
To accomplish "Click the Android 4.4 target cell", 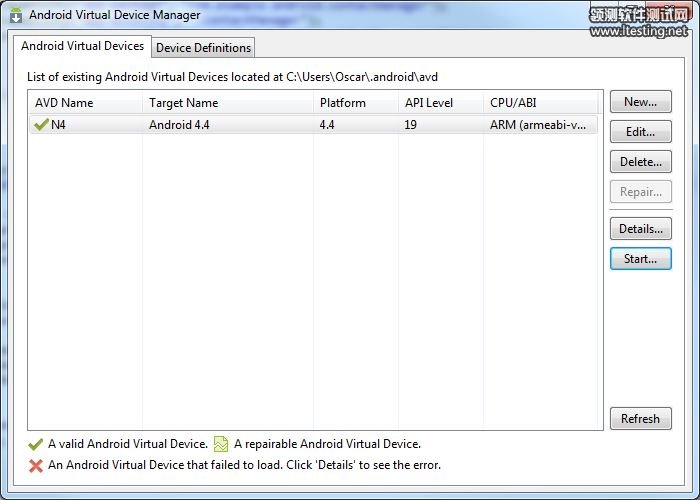I will pyautogui.click(x=180, y=125).
